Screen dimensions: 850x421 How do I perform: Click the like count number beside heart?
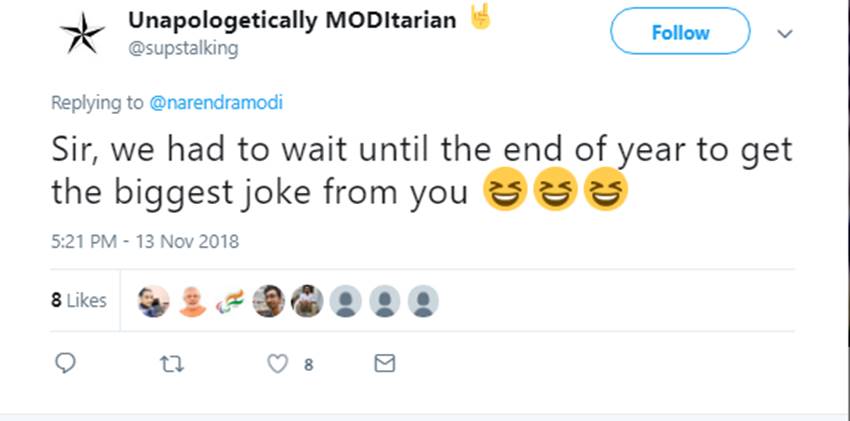pyautogui.click(x=308, y=365)
